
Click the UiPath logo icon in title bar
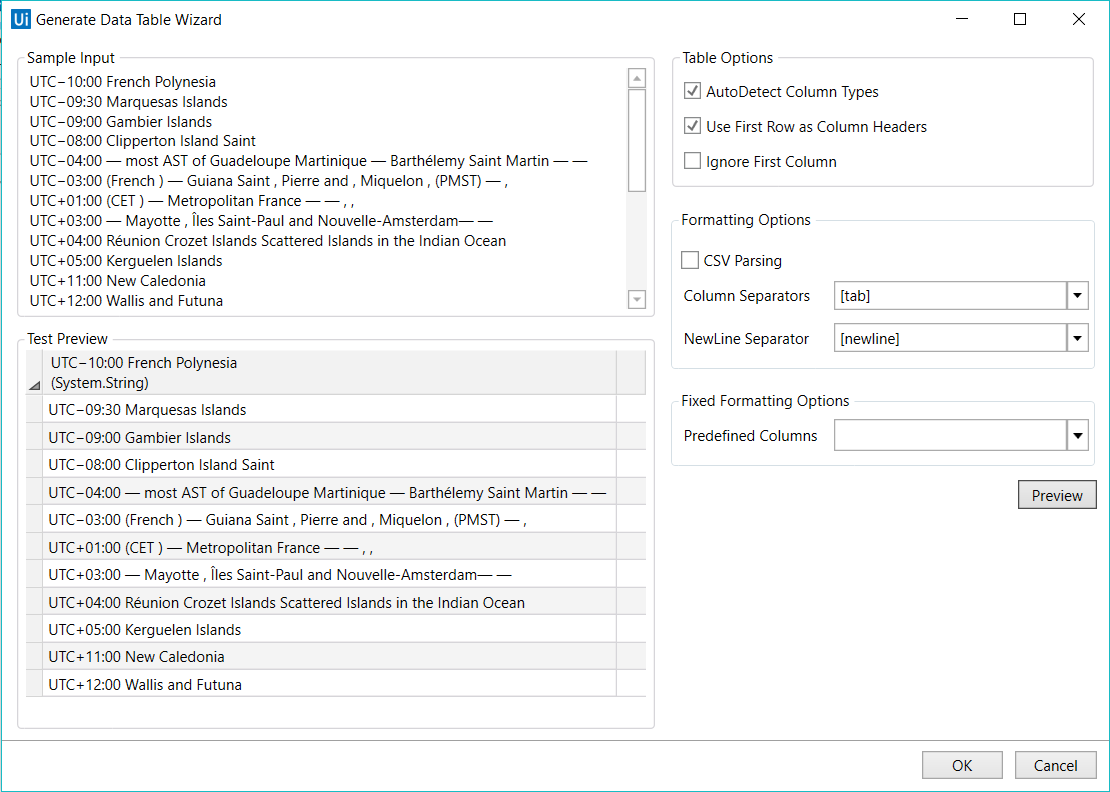[21, 19]
